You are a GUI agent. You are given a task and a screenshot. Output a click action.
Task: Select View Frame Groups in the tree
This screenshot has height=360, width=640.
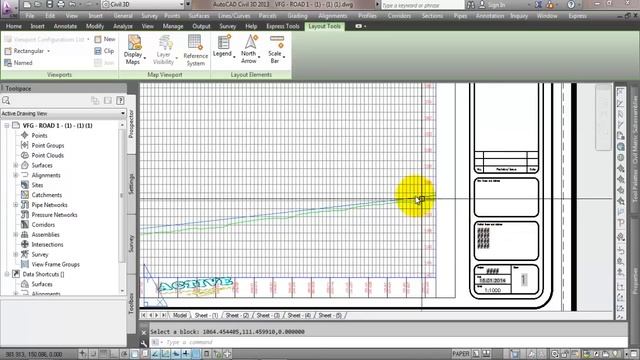pyautogui.click(x=56, y=264)
